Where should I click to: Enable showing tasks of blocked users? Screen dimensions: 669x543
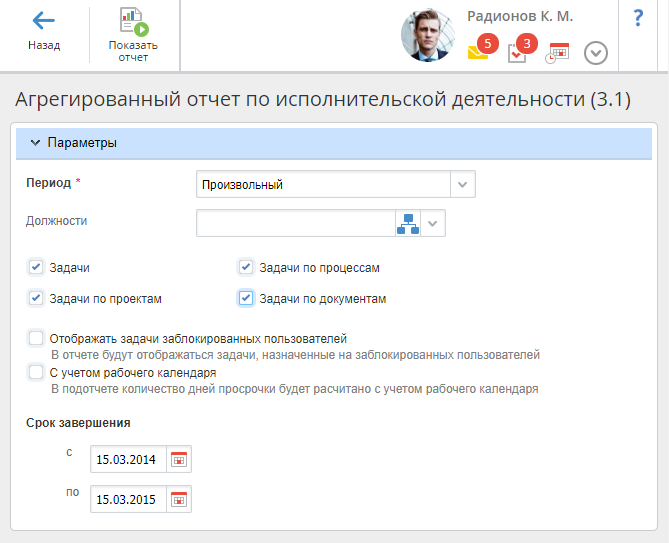point(37,339)
